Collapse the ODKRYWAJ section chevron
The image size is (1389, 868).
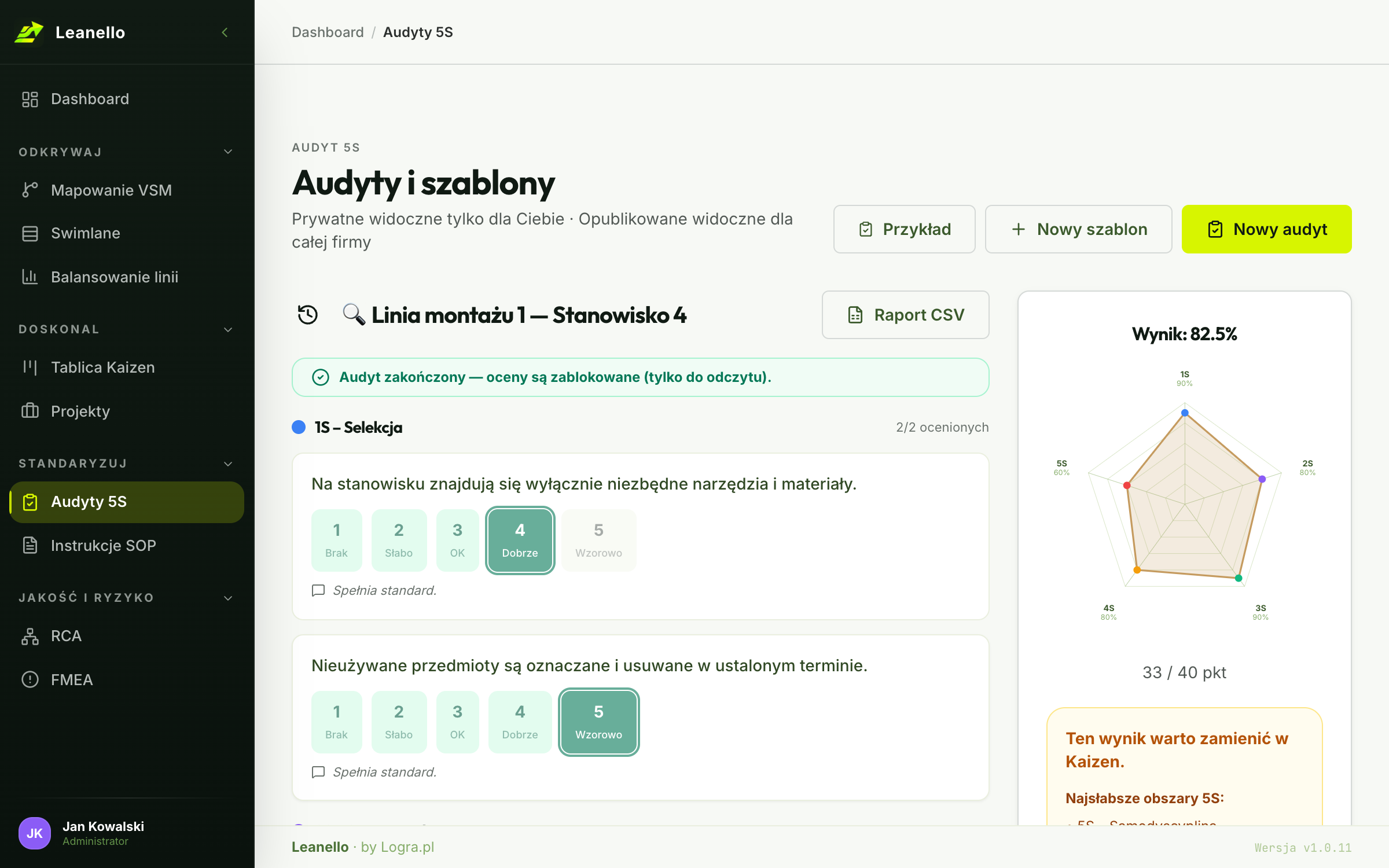coord(228,152)
